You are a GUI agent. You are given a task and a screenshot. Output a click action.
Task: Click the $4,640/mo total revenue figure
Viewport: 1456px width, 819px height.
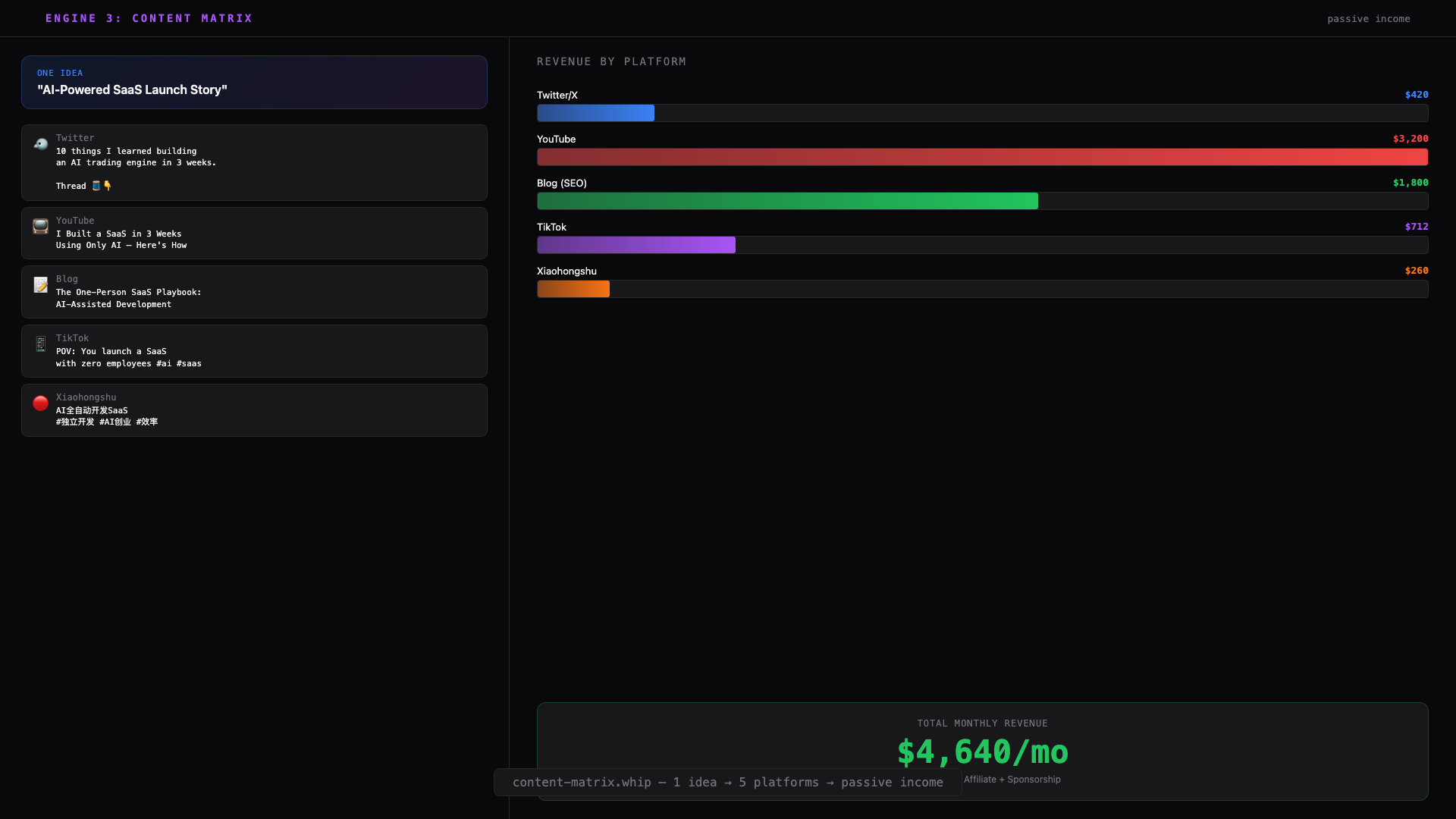pyautogui.click(x=982, y=752)
